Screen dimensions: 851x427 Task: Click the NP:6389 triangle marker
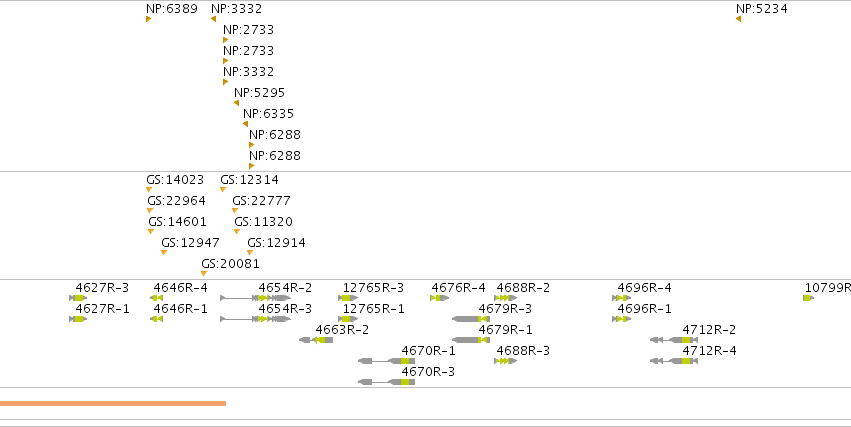pyautogui.click(x=148, y=19)
